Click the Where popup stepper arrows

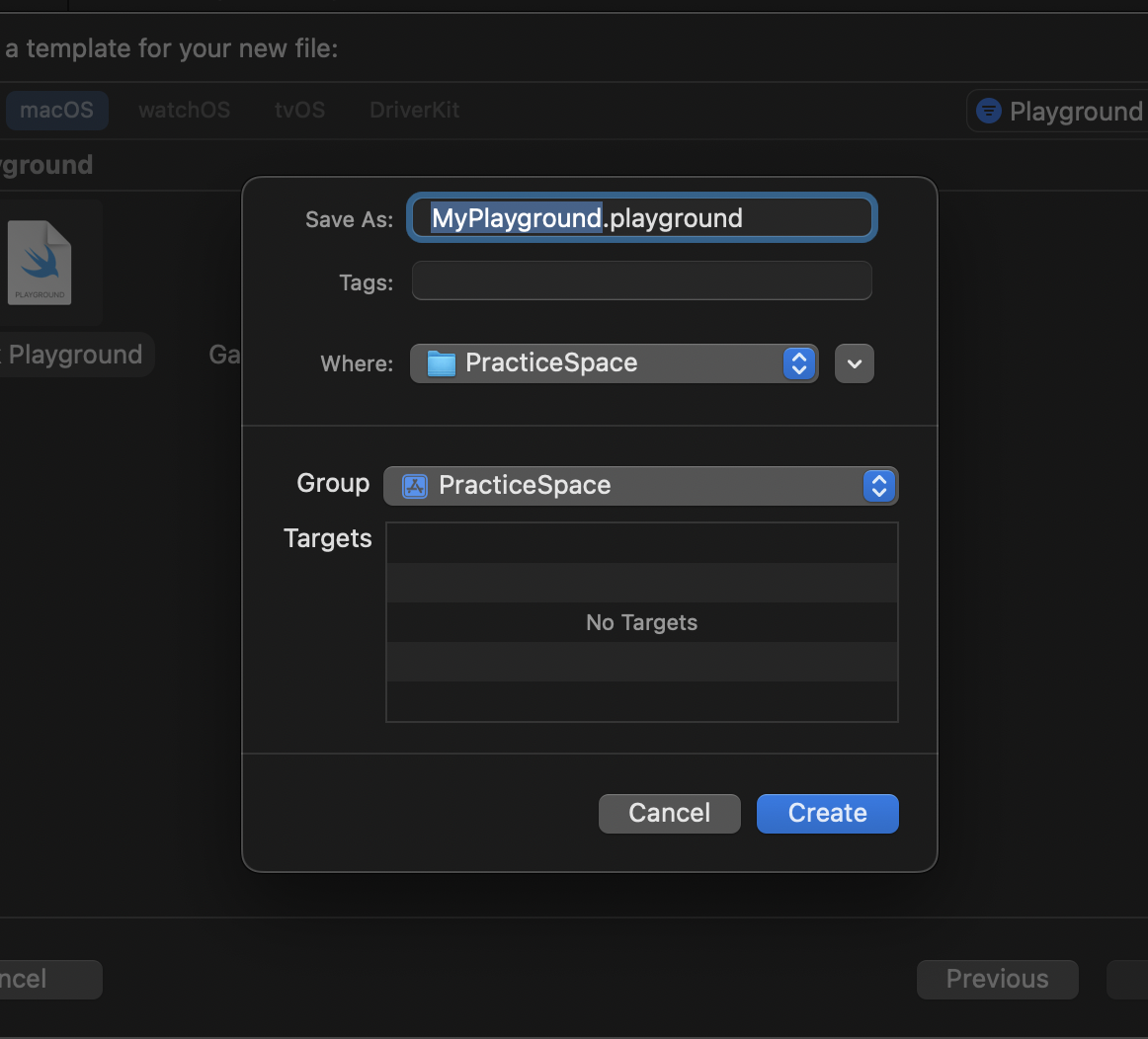coord(799,362)
